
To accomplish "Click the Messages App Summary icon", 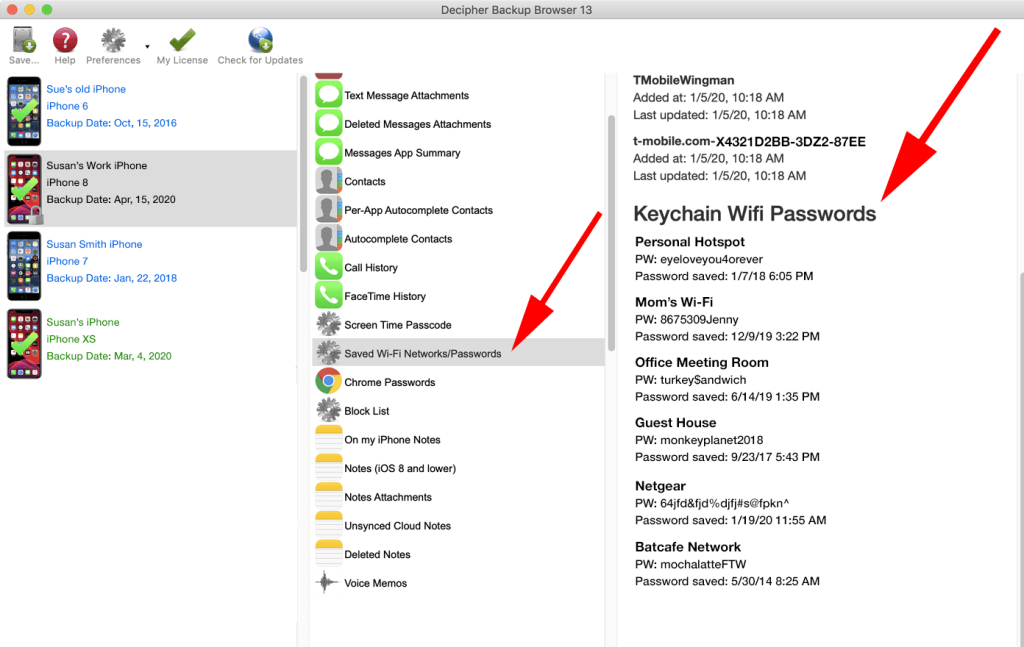I will [328, 153].
